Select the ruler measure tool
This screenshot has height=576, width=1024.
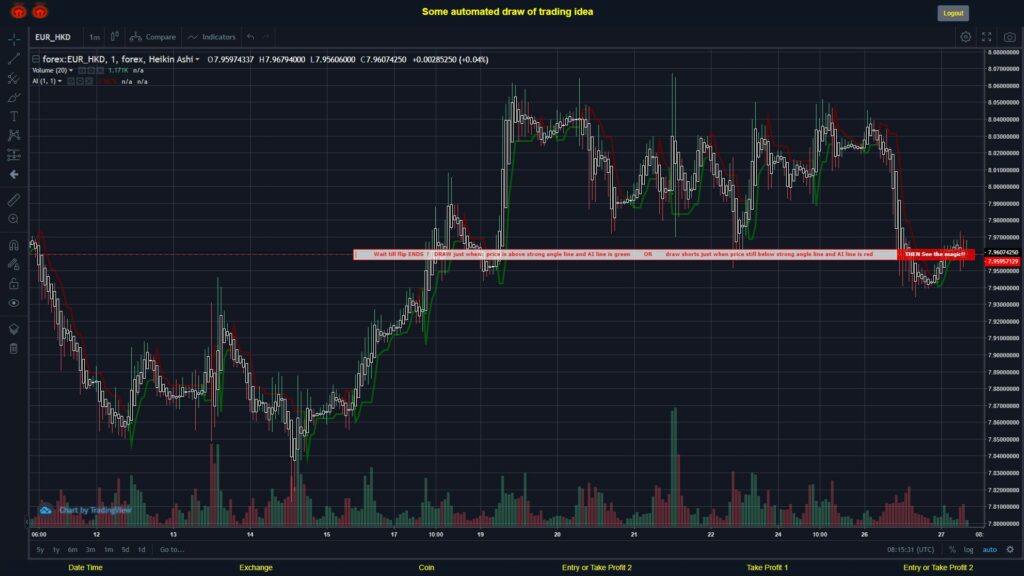point(14,200)
